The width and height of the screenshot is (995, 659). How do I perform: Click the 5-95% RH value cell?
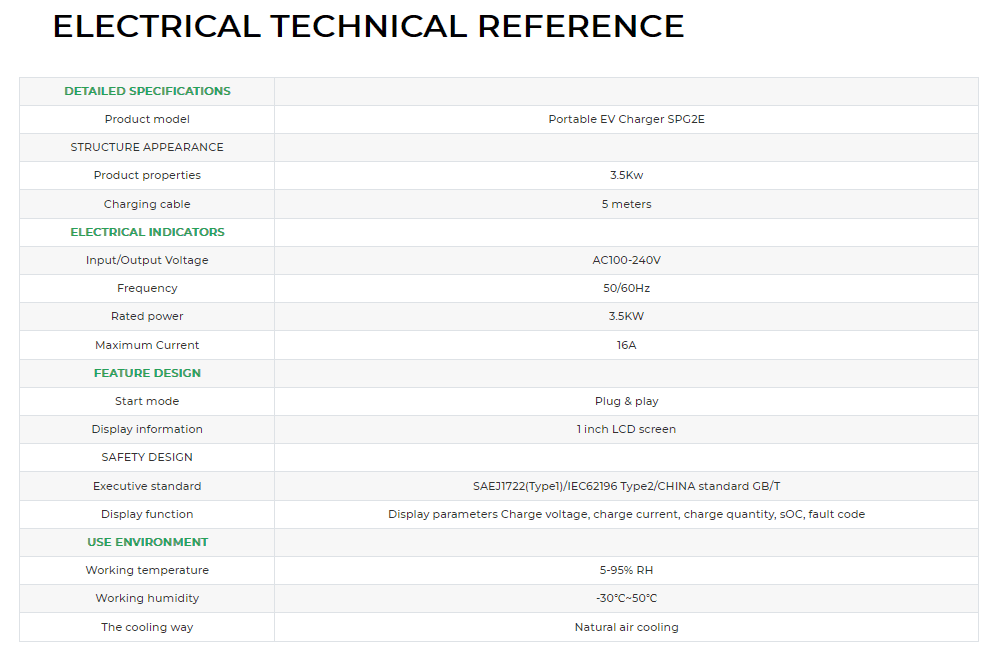pos(626,570)
